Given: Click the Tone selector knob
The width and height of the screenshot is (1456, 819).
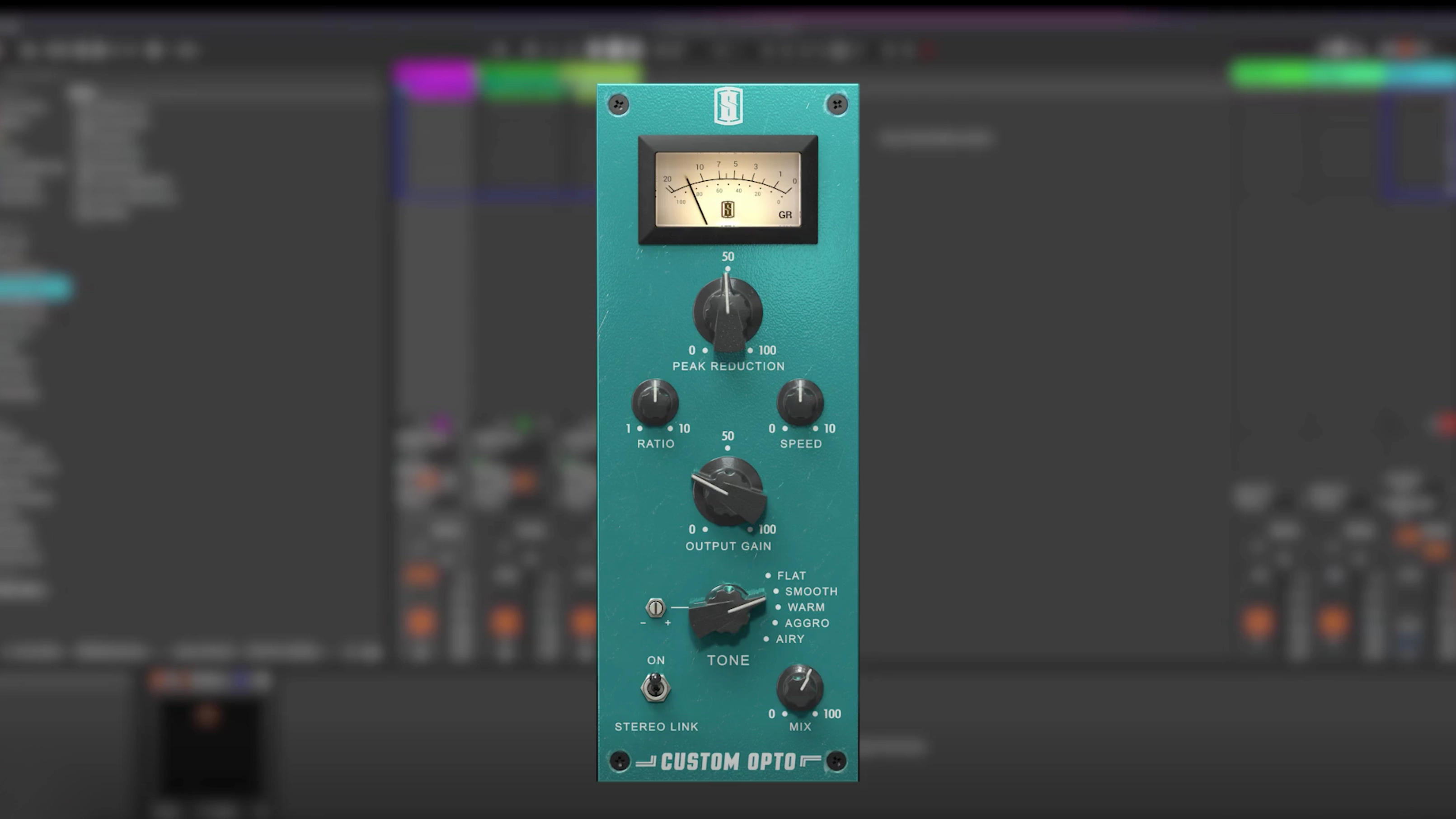Looking at the screenshot, I should point(727,612).
